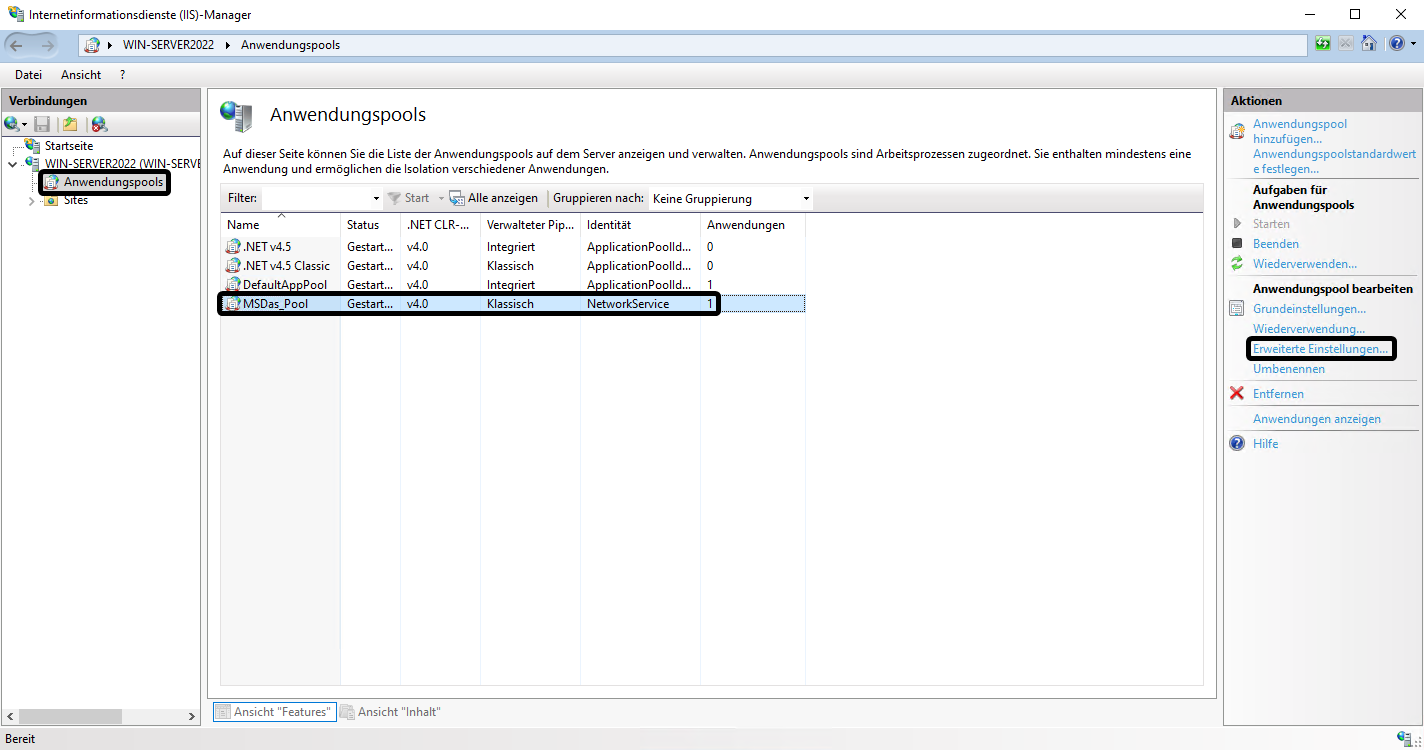Open the address bar Help dropdown arrow
The width and height of the screenshot is (1424, 750).
click(1413, 44)
